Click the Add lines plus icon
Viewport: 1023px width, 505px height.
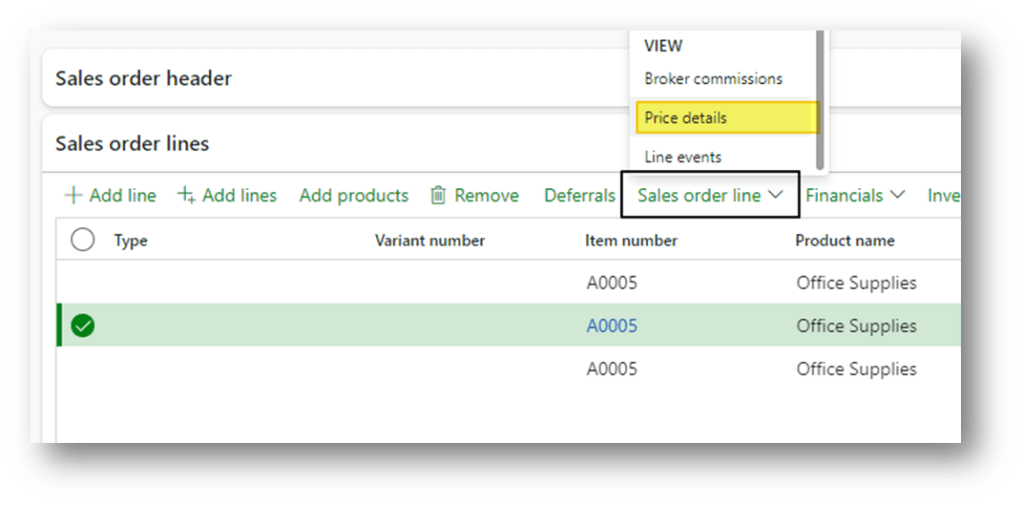(x=186, y=196)
